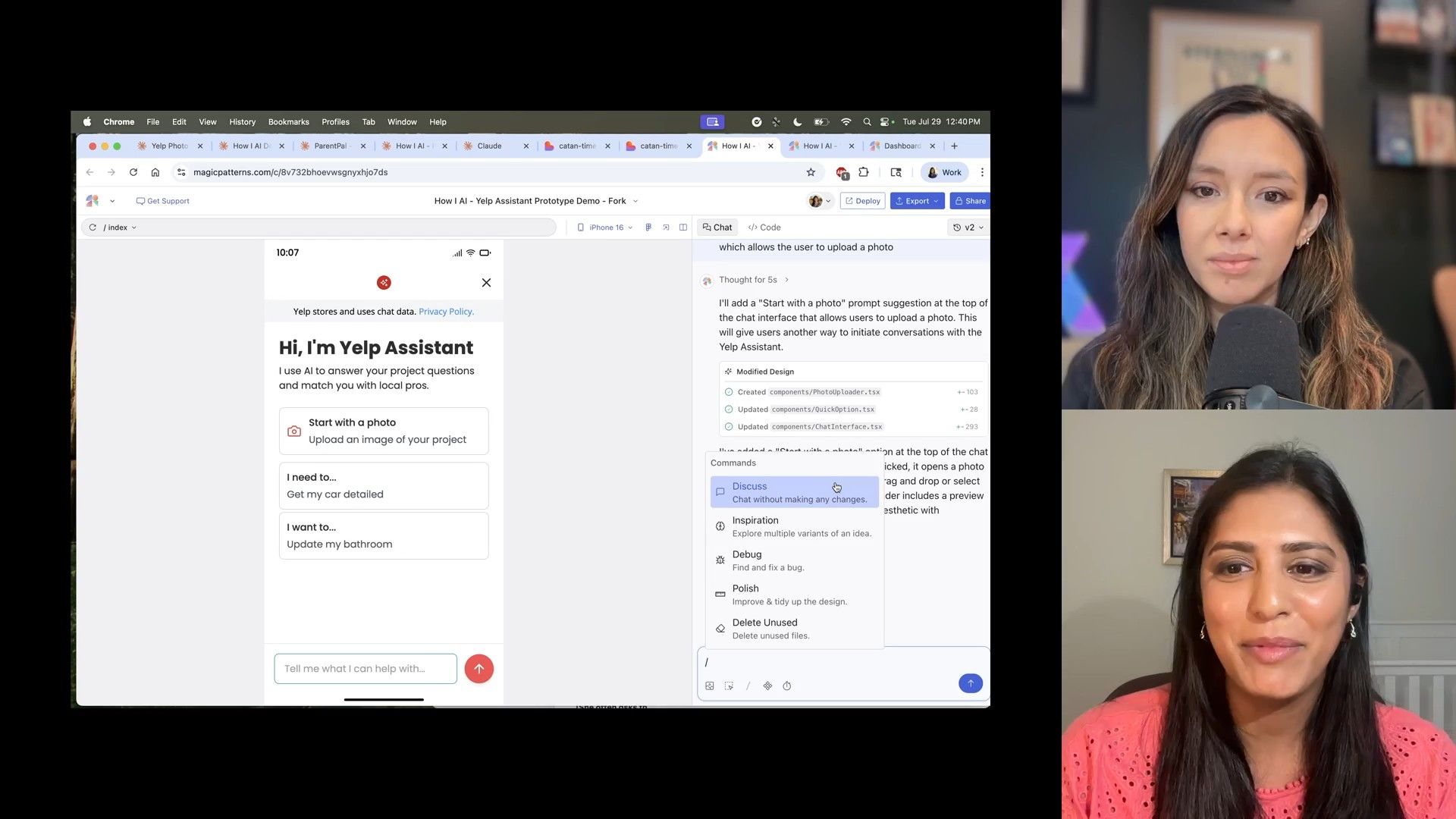Image resolution: width=1456 pixels, height=819 pixels.
Task: Open the Bookmarks menu in menu bar
Action: (x=288, y=121)
